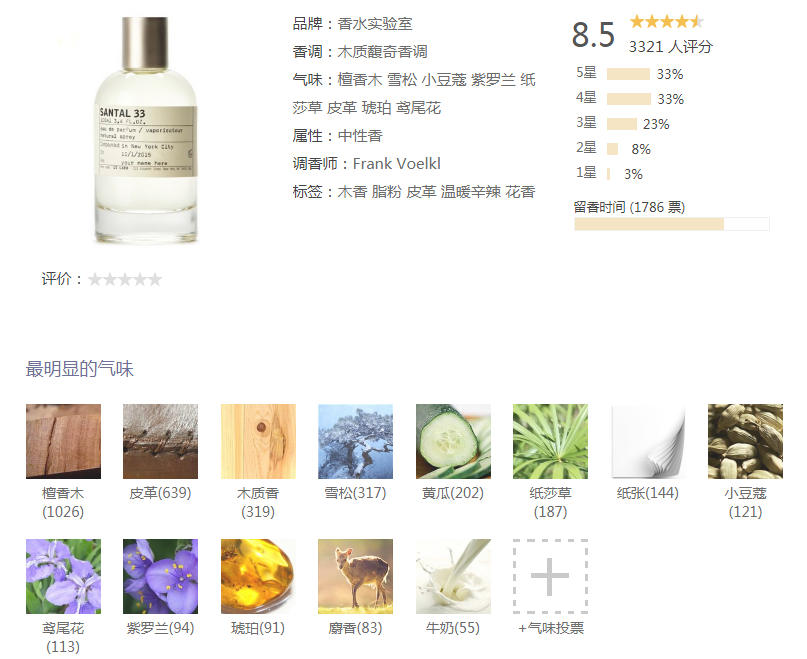Select the 脂粉 tag
This screenshot has height=659, width=807.
pos(387,192)
